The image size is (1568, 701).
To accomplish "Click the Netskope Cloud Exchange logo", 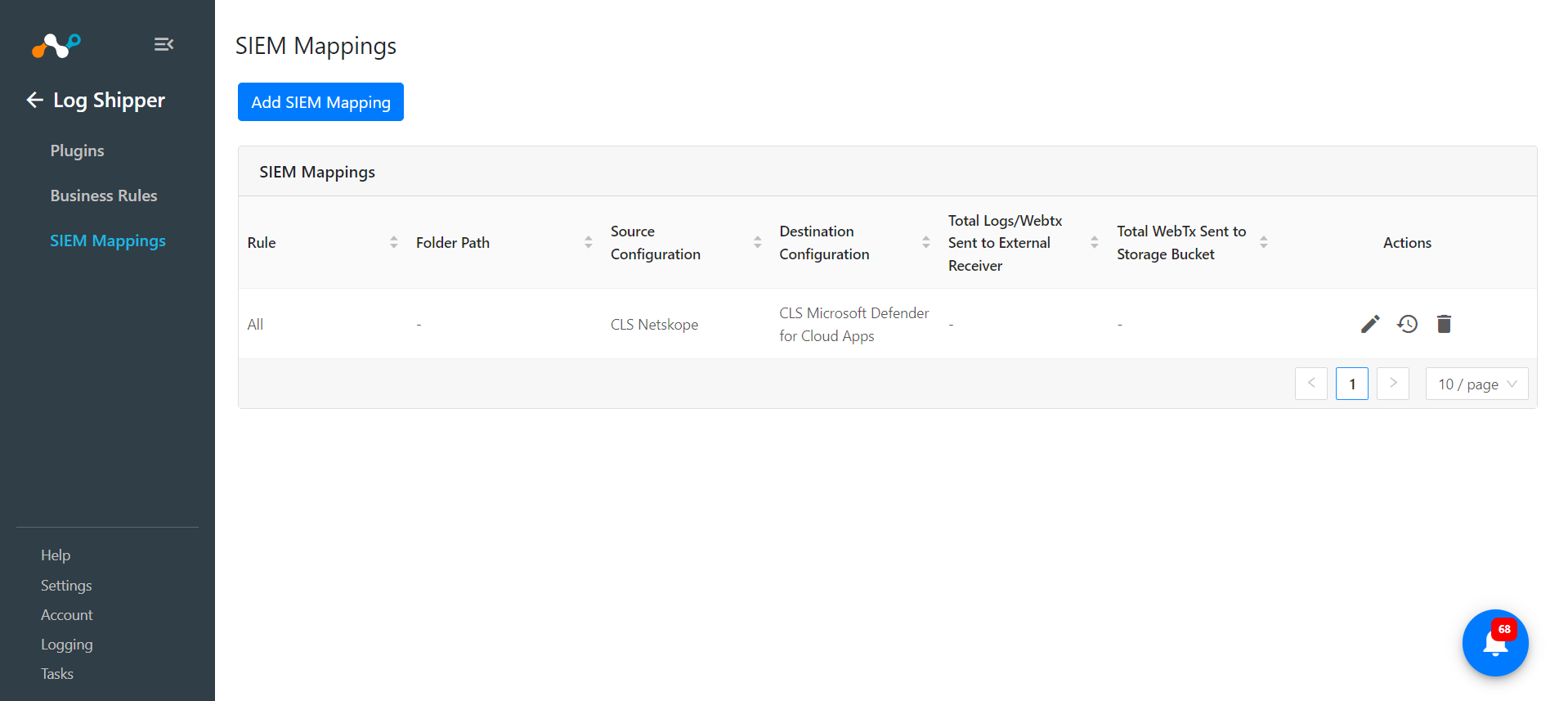I will [56, 46].
